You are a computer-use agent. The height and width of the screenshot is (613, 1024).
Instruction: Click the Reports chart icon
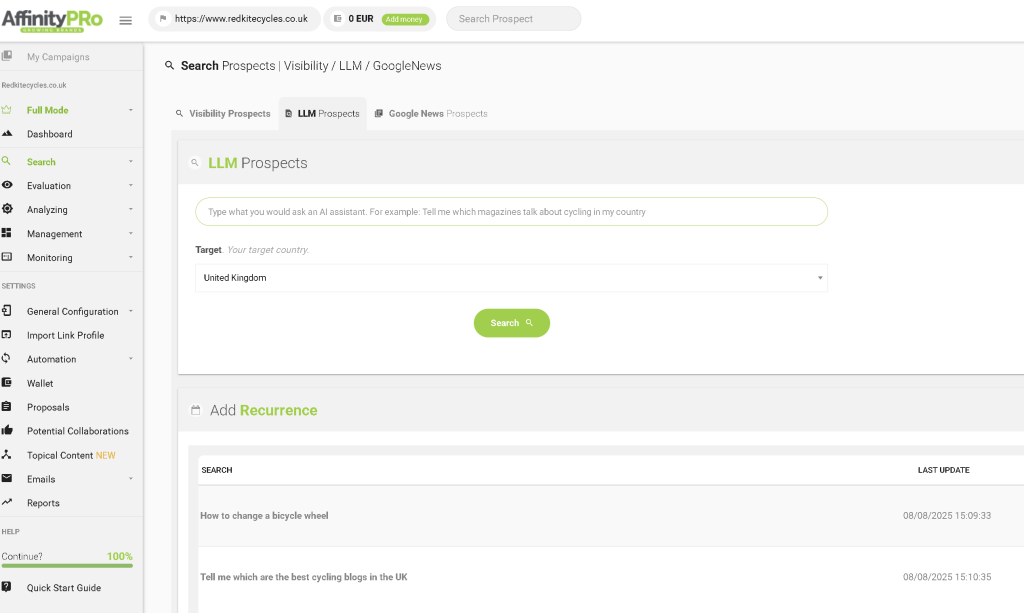pos(7,503)
